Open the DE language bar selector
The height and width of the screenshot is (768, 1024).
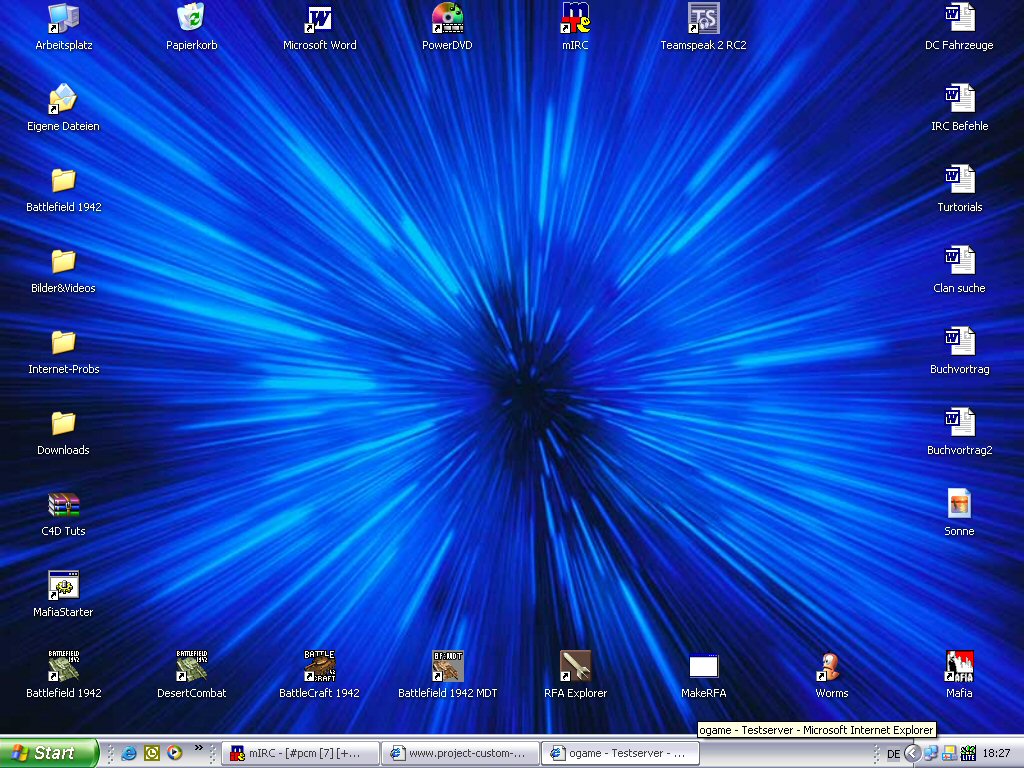[x=893, y=754]
